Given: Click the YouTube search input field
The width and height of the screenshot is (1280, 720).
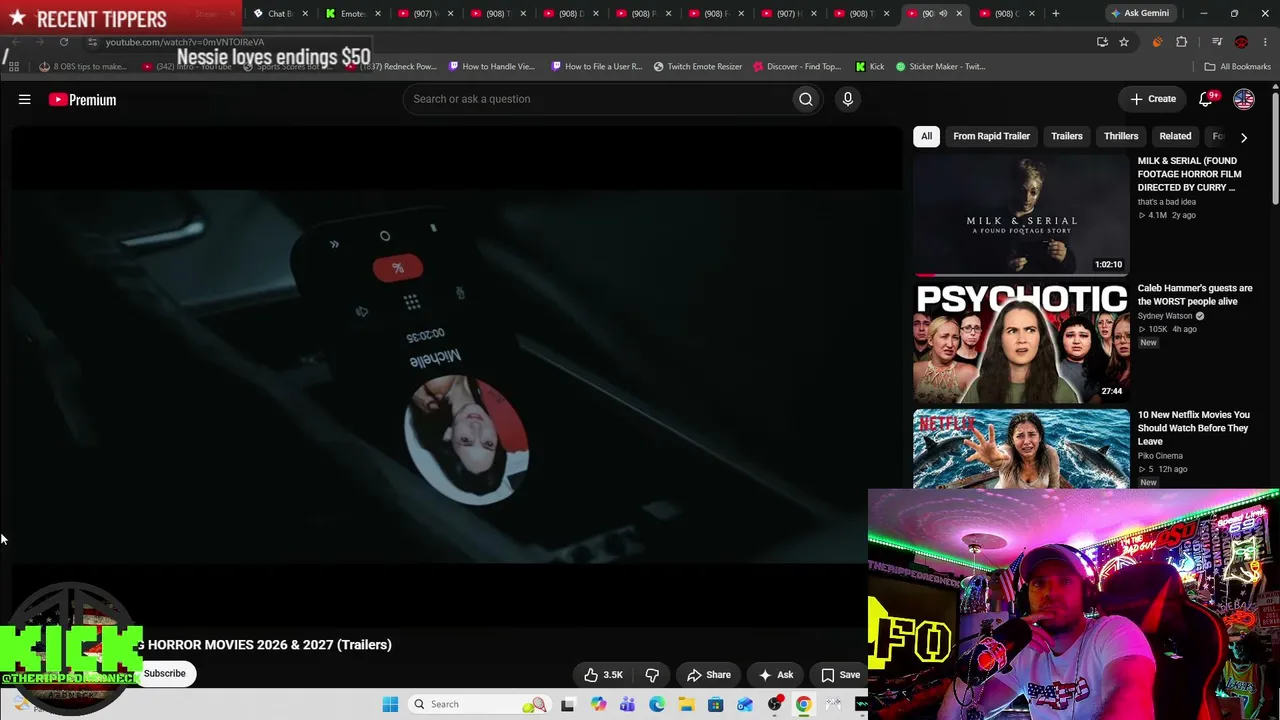Looking at the screenshot, I should pos(597,99).
